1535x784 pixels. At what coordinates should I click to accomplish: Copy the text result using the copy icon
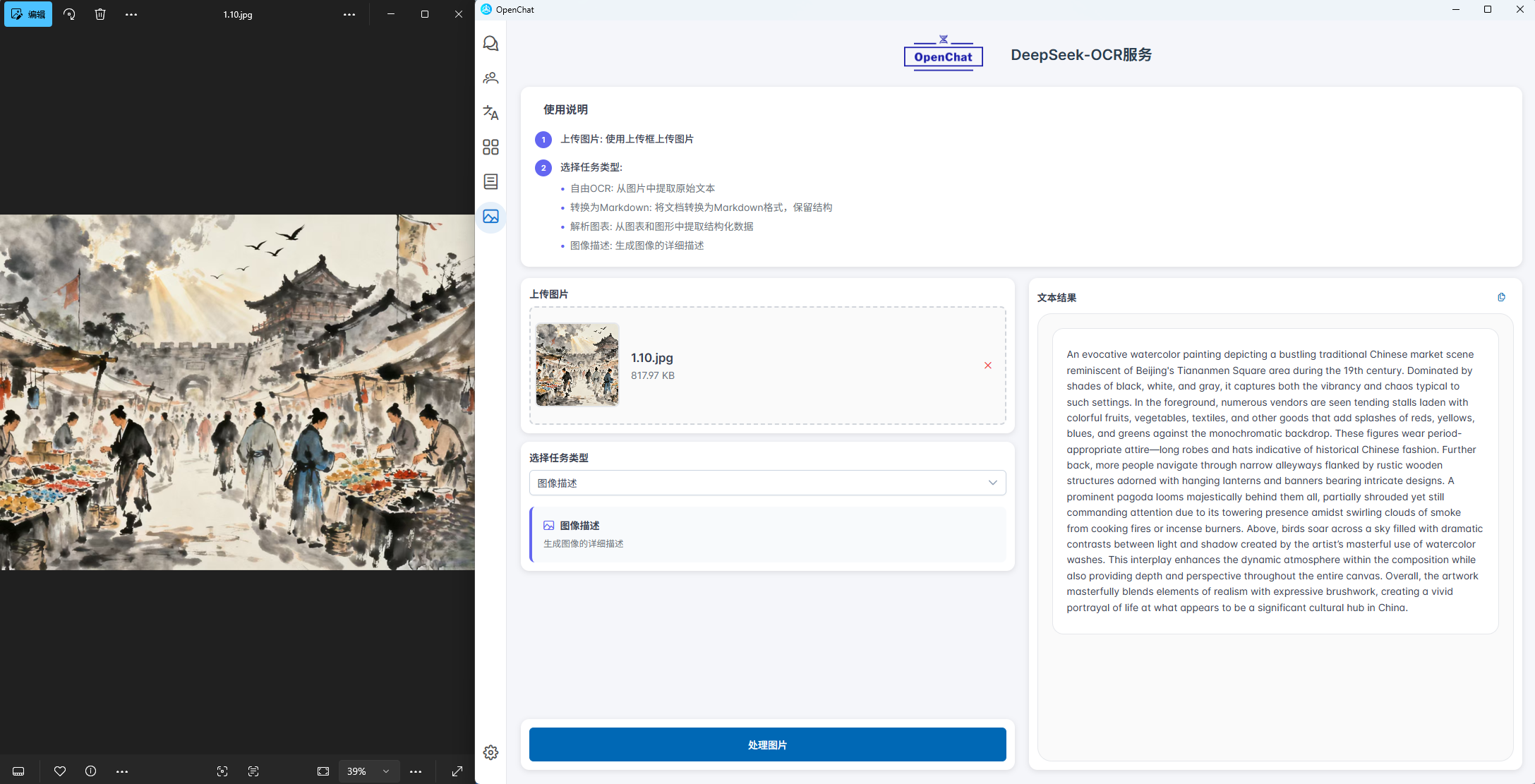click(1502, 297)
